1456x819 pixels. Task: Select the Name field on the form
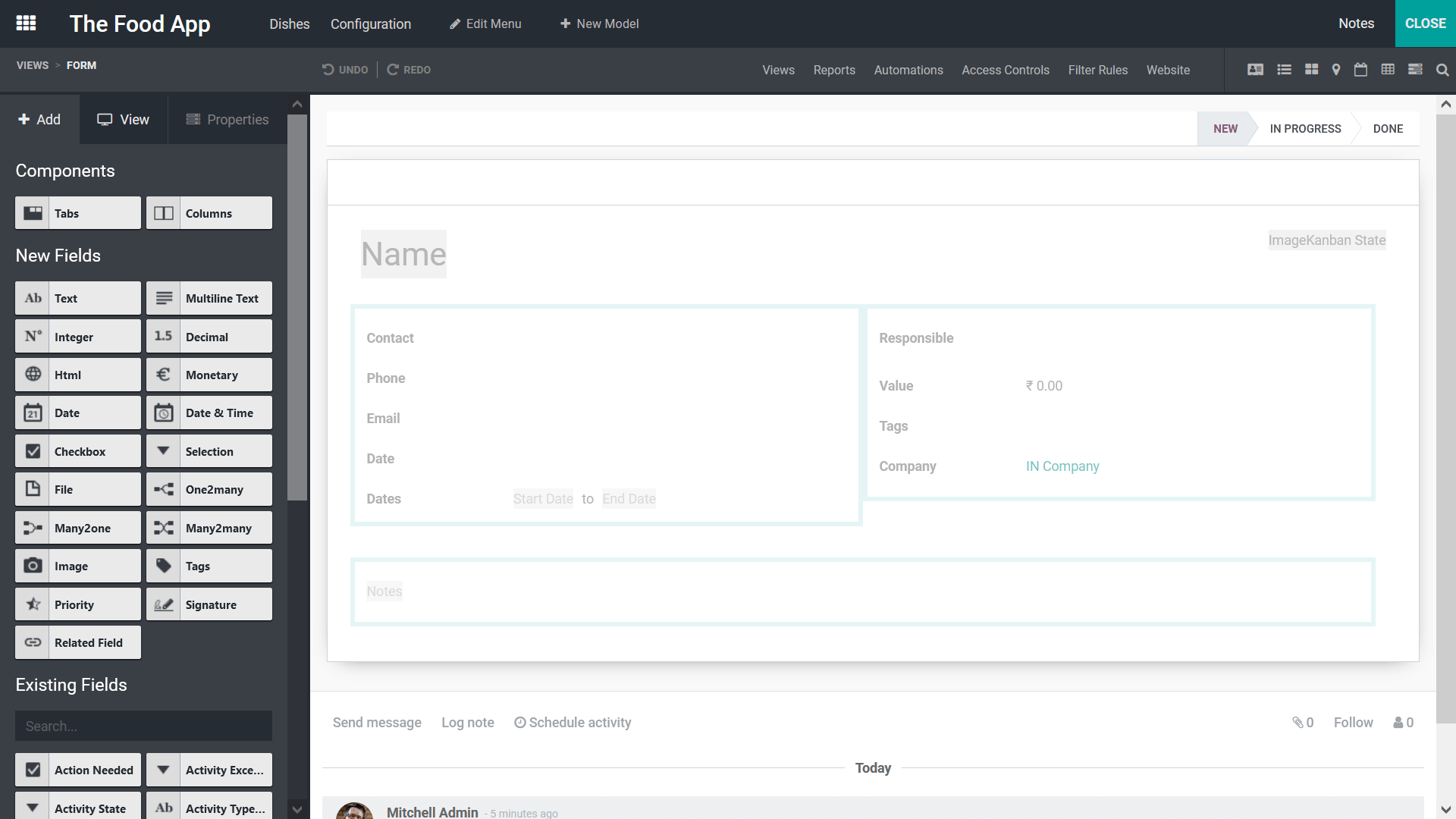(x=403, y=254)
